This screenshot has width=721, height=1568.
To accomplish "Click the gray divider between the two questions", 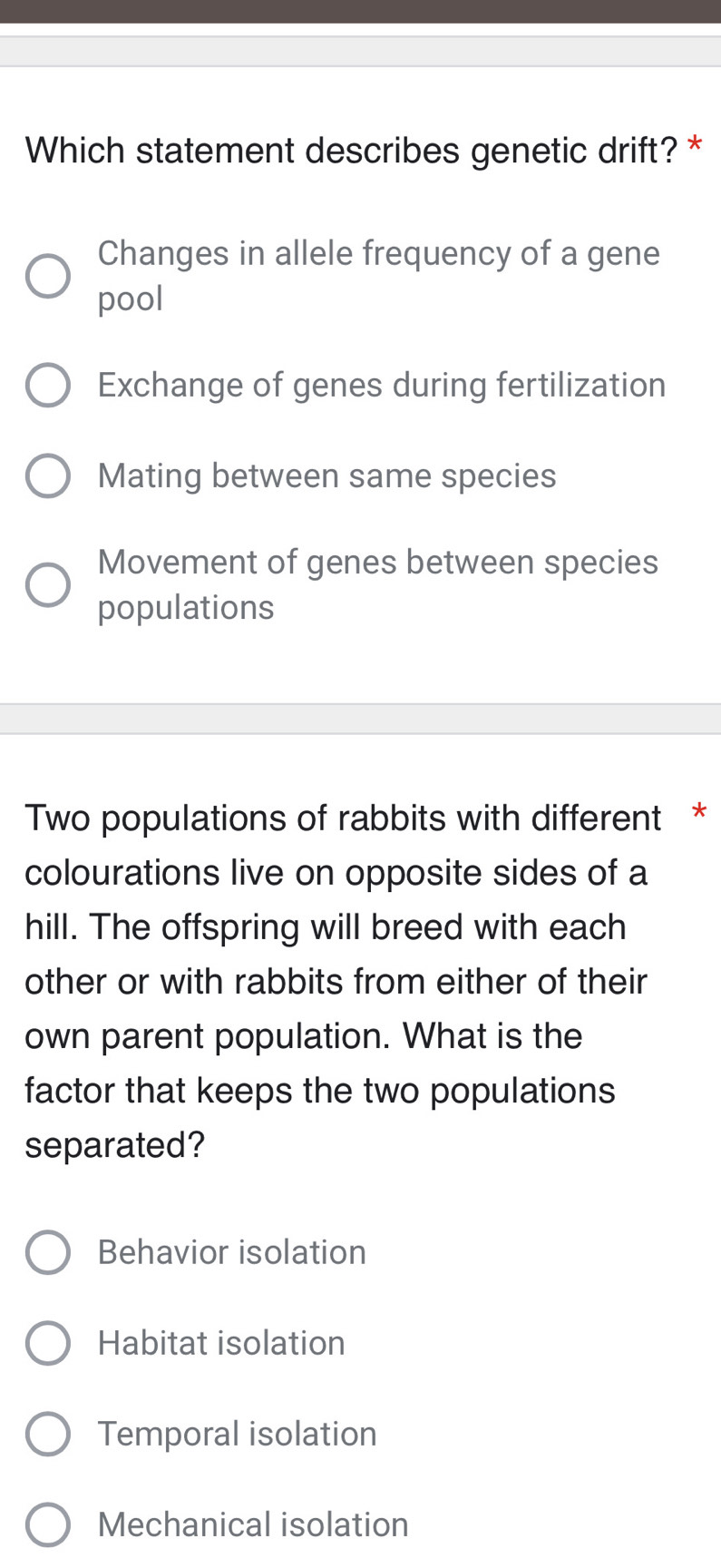I will coord(360,719).
